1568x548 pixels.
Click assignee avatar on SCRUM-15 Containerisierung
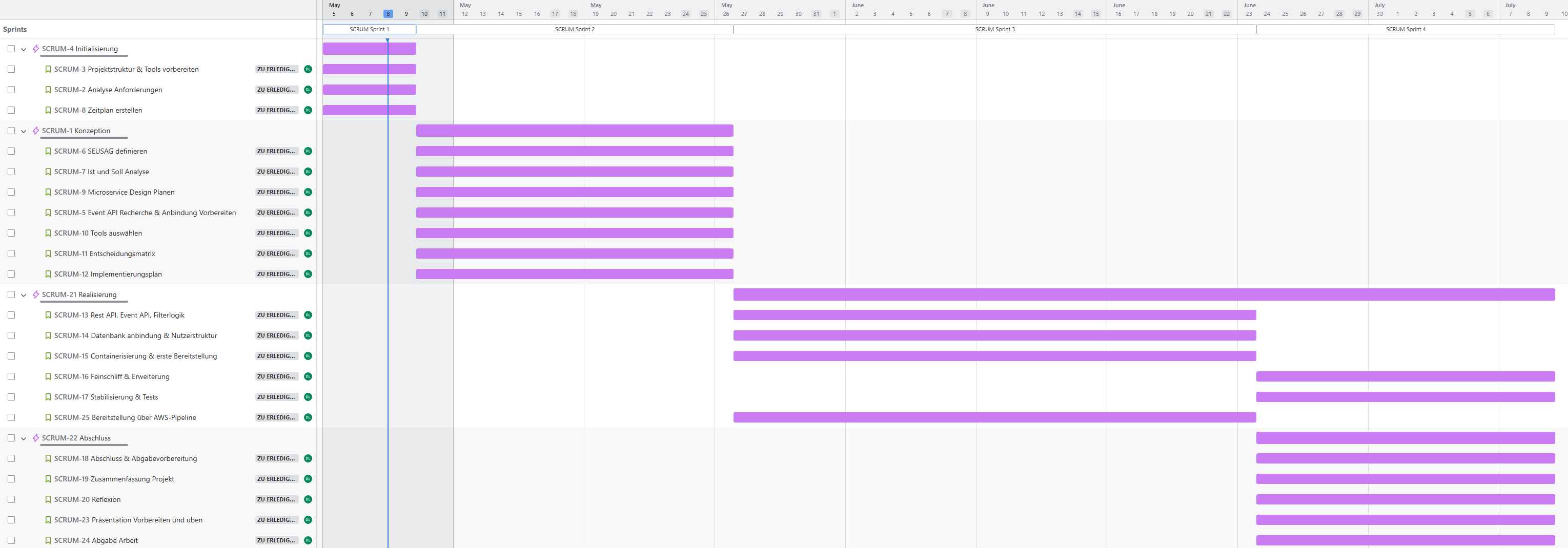[x=308, y=356]
